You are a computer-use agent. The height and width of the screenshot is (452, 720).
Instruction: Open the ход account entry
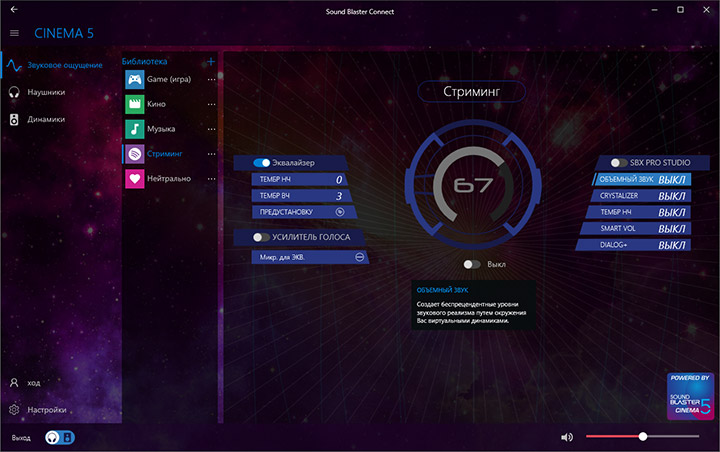[34, 383]
